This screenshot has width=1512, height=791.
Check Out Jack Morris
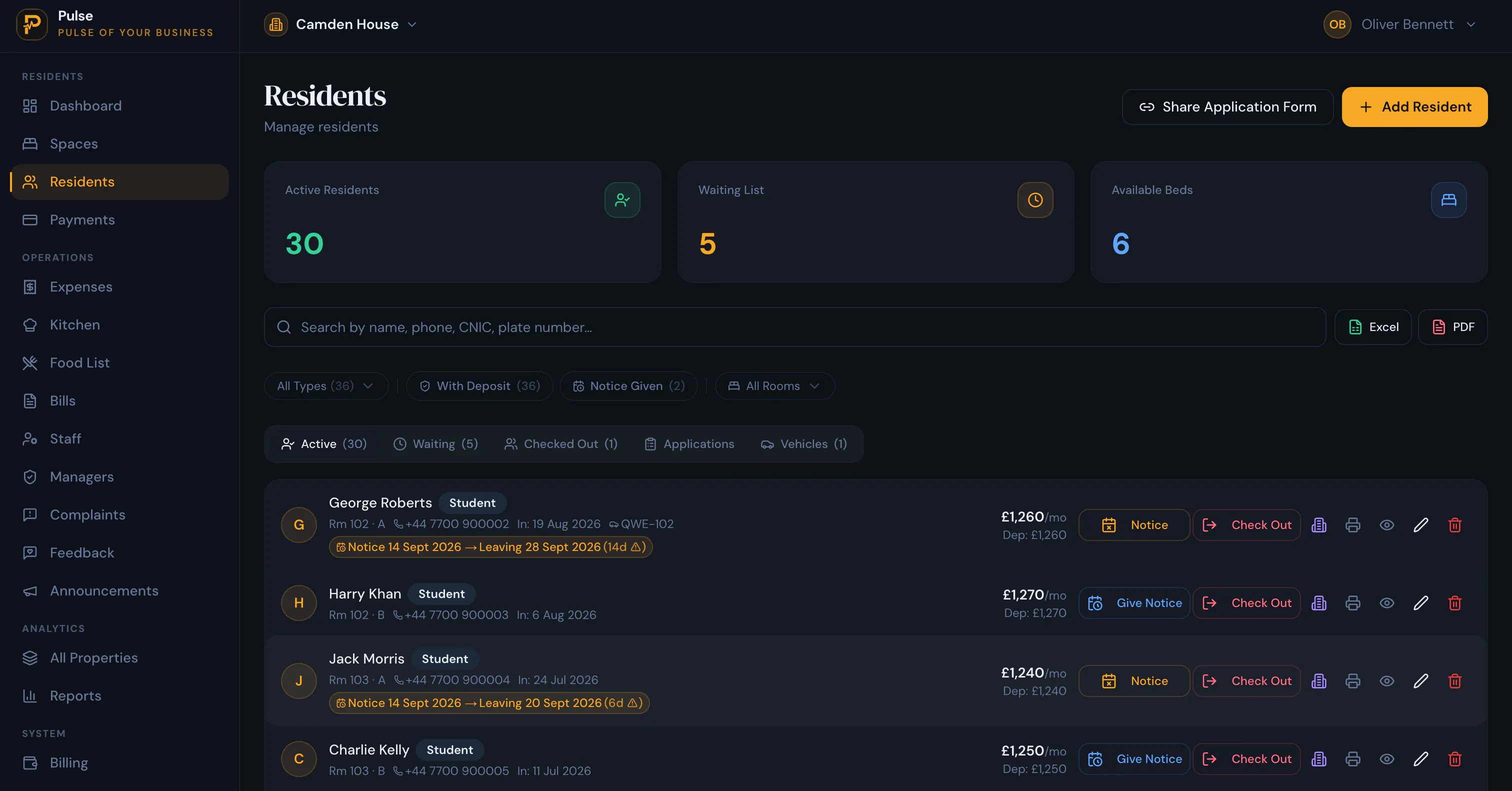point(1246,680)
